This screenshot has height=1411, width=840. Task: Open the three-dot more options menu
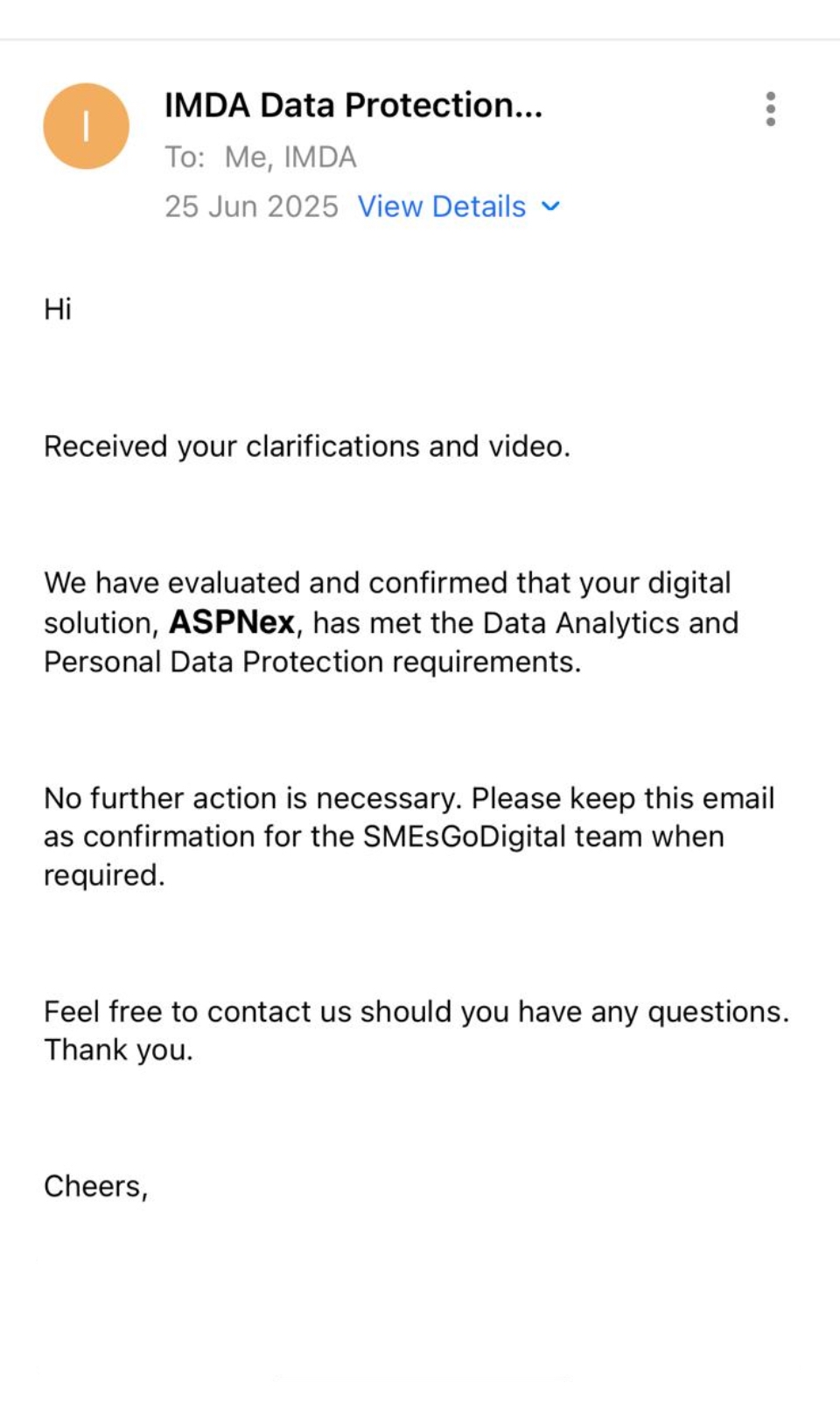tap(770, 109)
